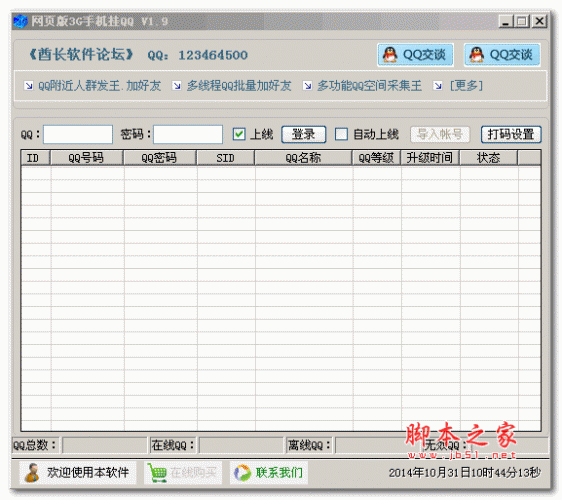Sort by QQ号码 column header
Screen dimensions: 562x500
tap(86, 158)
